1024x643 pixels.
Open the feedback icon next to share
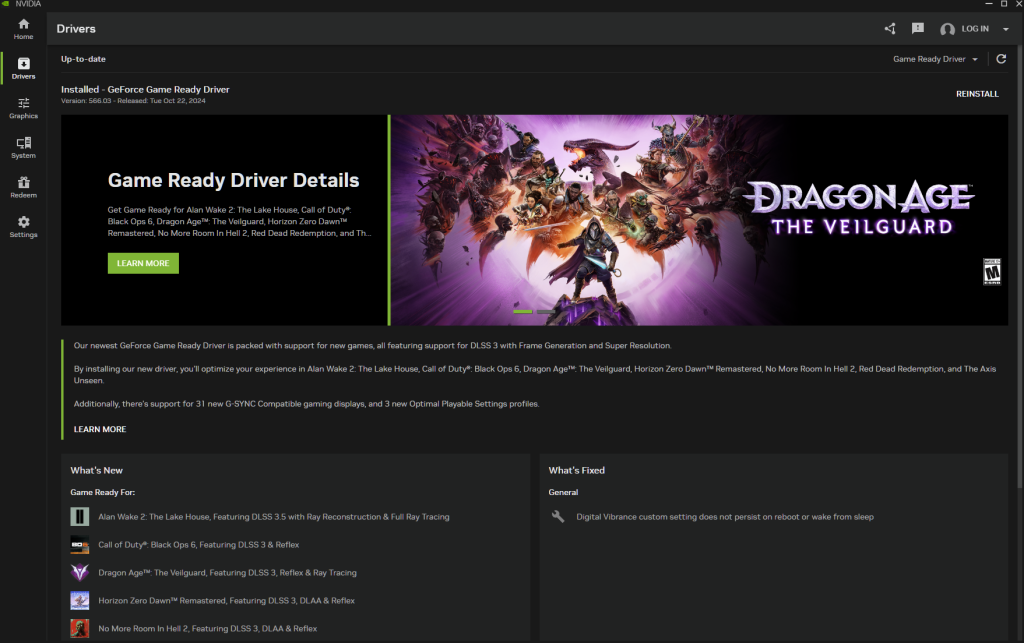pos(917,28)
